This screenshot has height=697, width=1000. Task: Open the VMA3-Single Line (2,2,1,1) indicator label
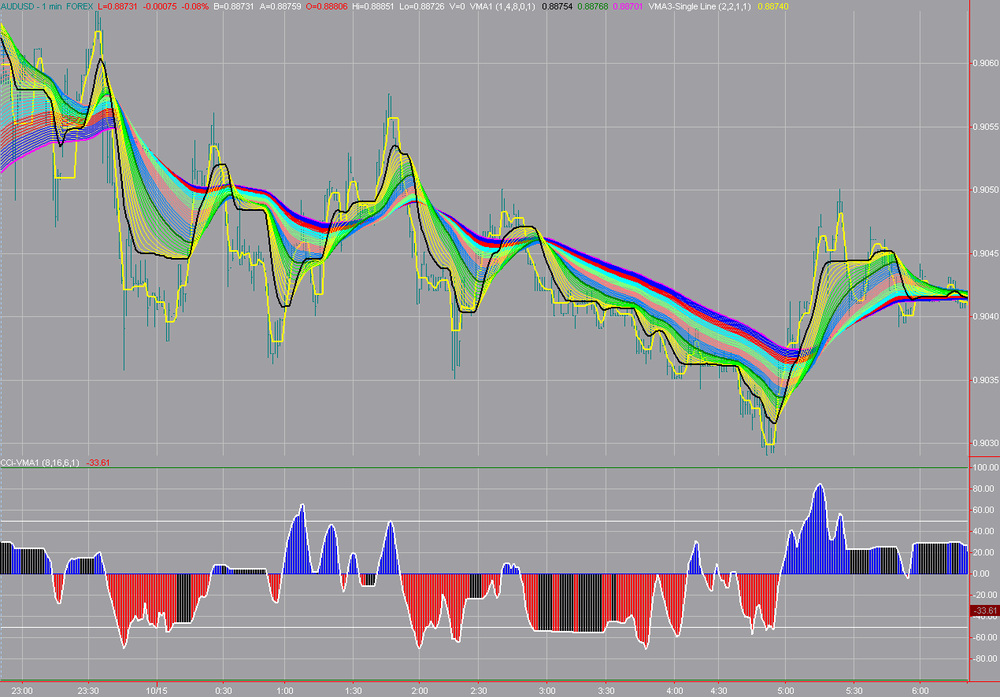tap(700, 6)
